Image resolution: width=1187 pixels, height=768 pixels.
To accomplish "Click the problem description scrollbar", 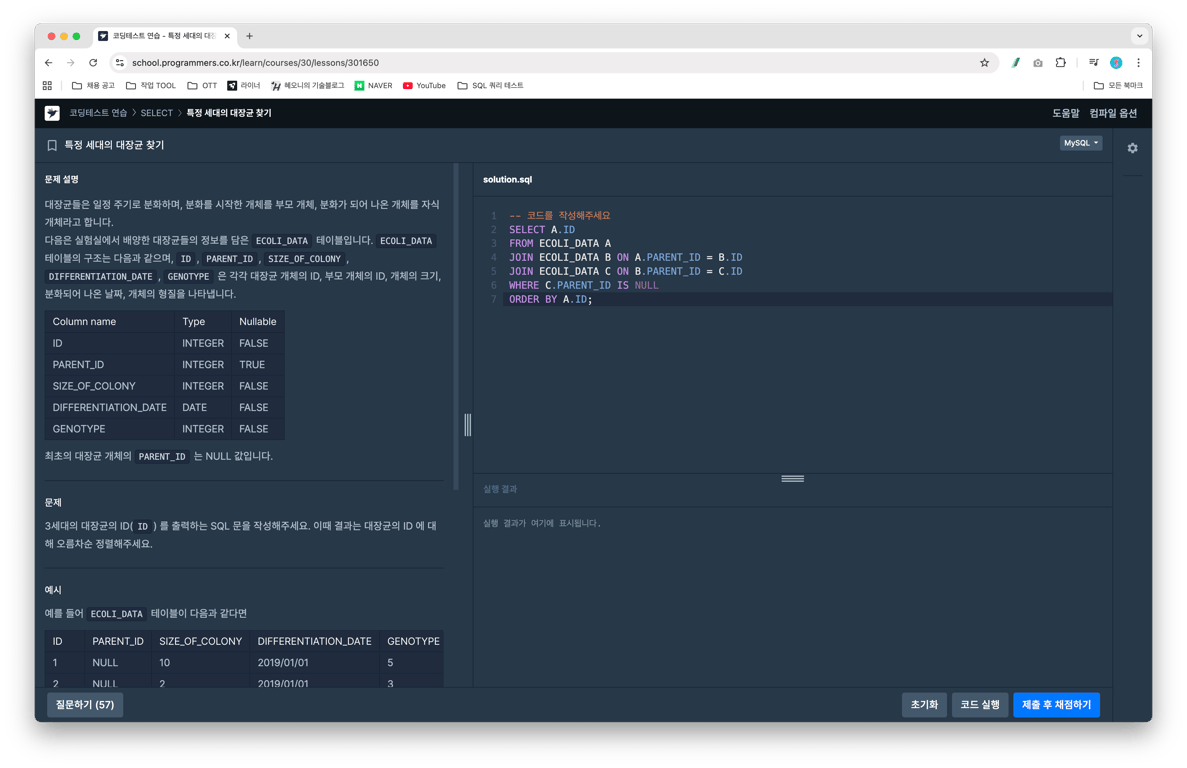I will coord(456,327).
